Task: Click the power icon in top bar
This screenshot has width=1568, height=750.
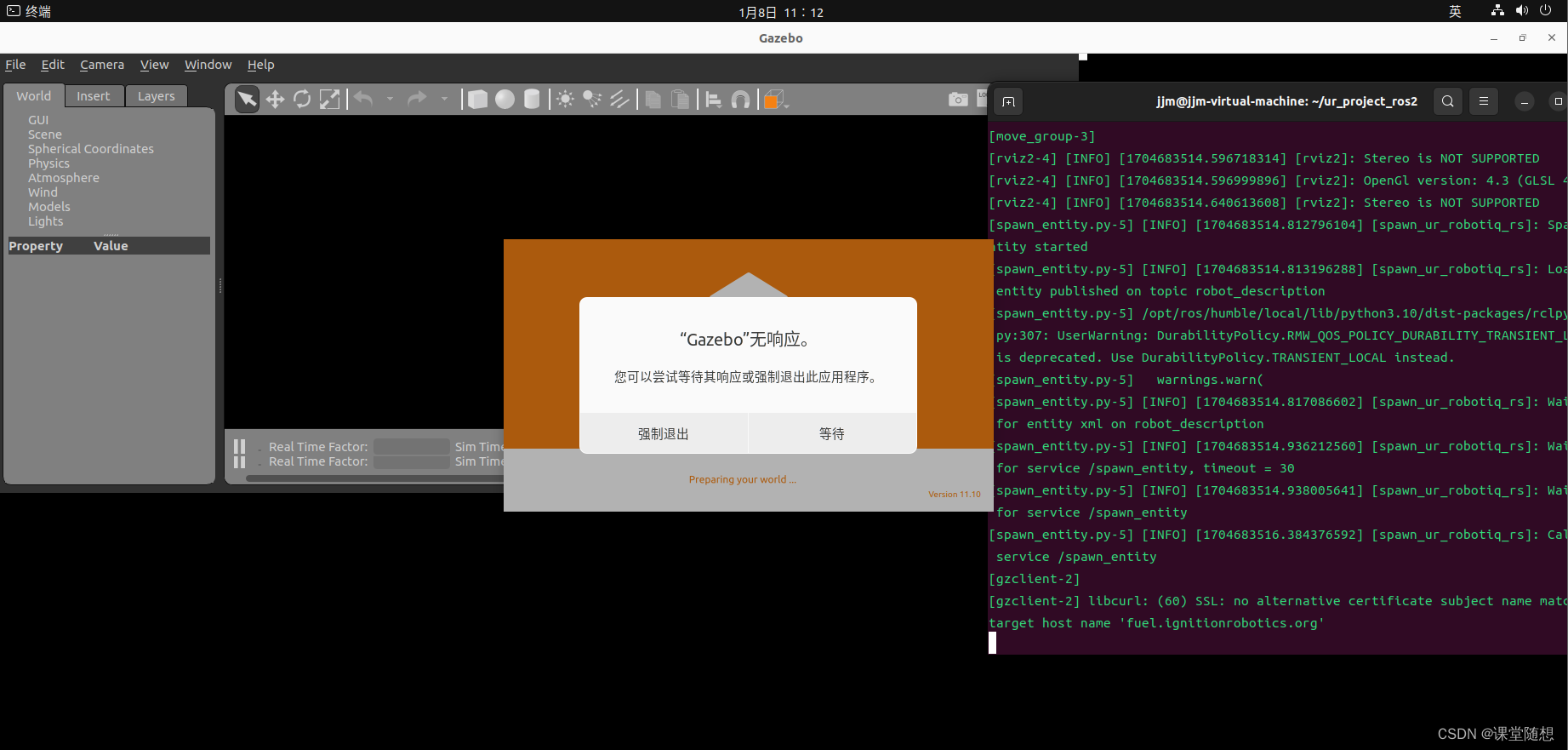Action: pyautogui.click(x=1546, y=10)
